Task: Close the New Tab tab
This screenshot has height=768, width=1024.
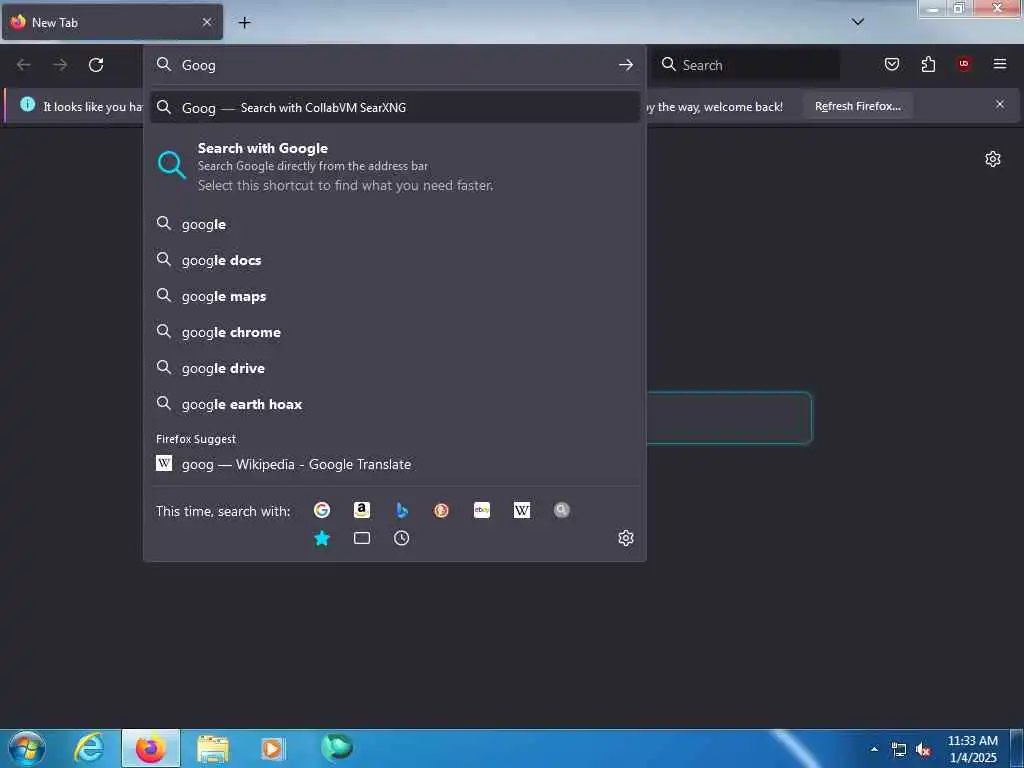Action: 207,22
